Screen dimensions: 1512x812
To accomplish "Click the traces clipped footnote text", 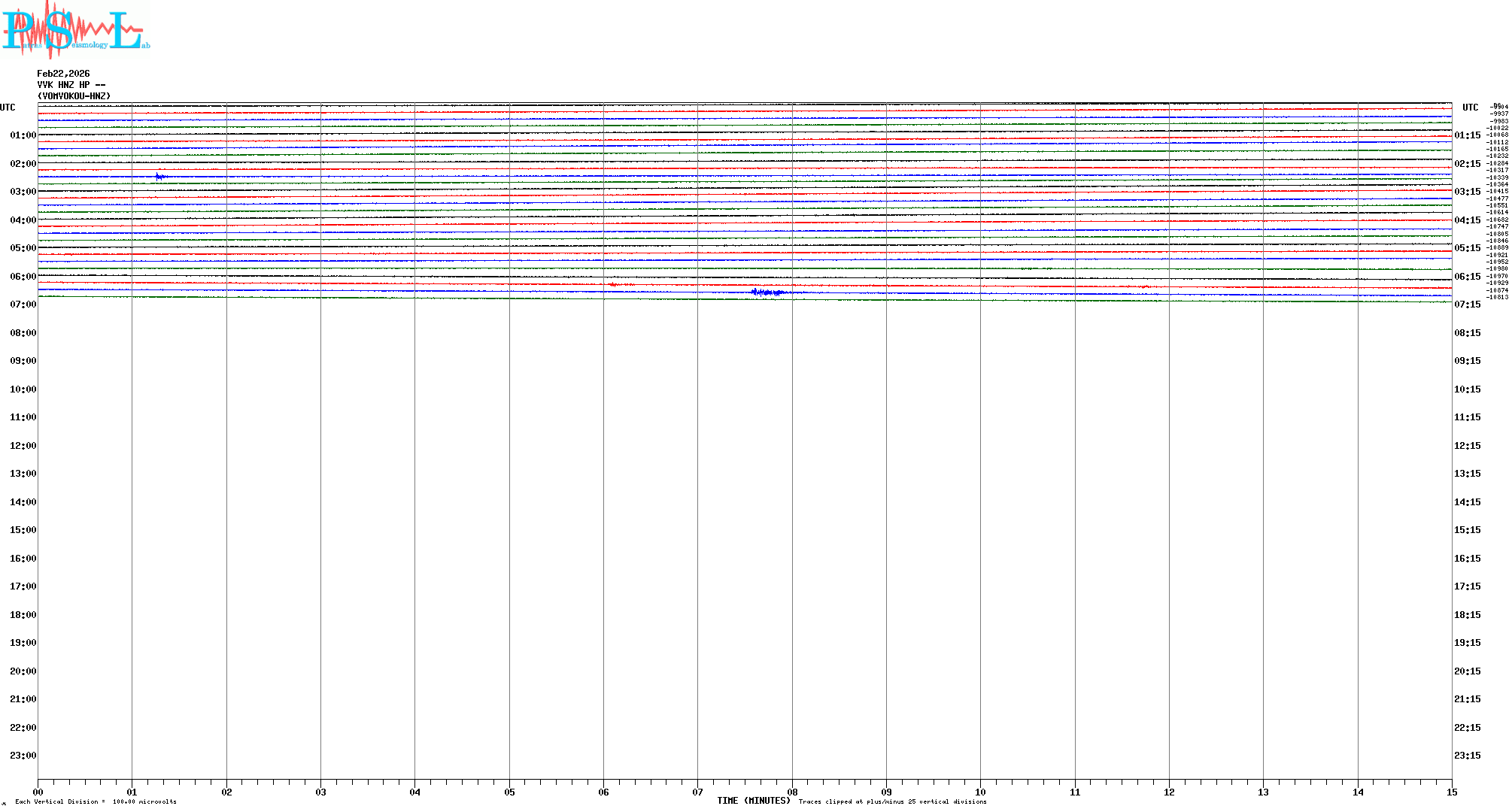I will click(892, 801).
